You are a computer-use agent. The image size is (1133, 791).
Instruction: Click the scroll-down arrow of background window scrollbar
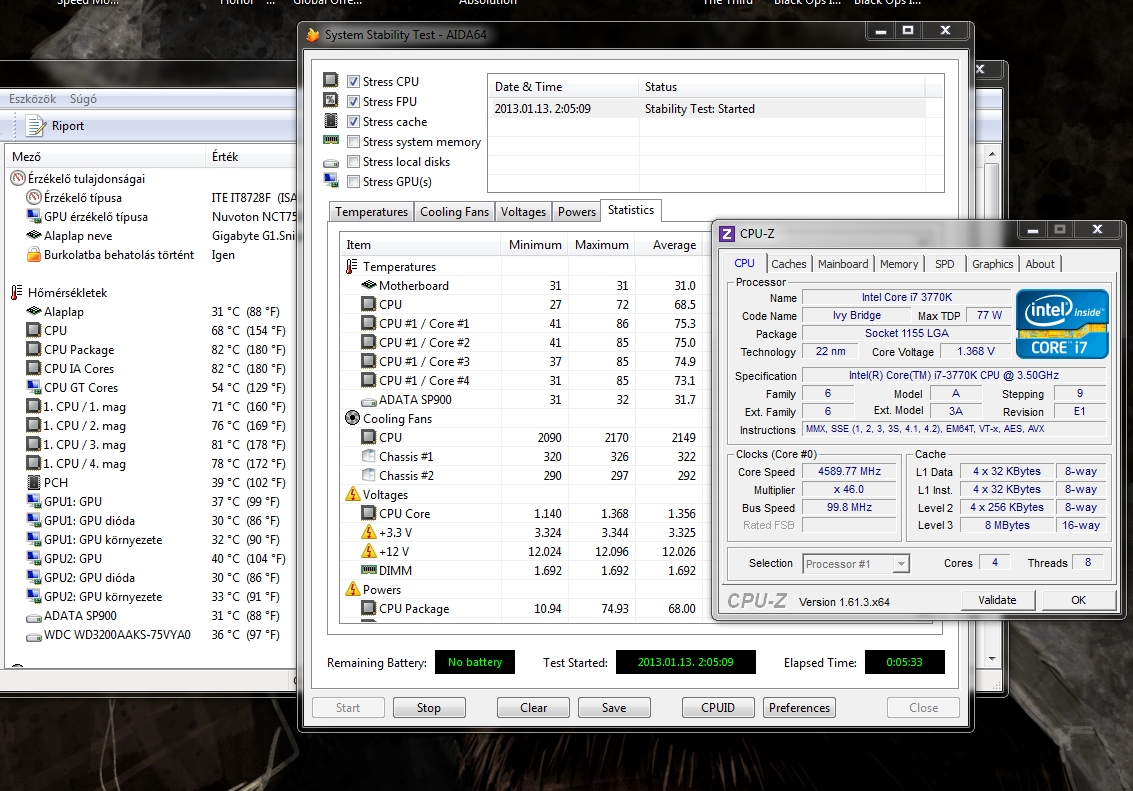point(991,658)
